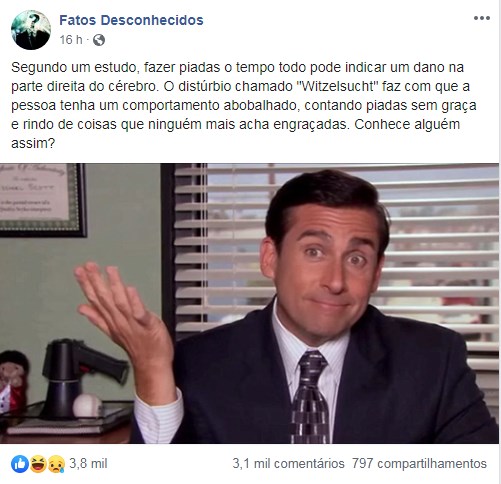Click the man's striped necktie in the photo
501x484 pixels.
pyautogui.click(x=310, y=397)
